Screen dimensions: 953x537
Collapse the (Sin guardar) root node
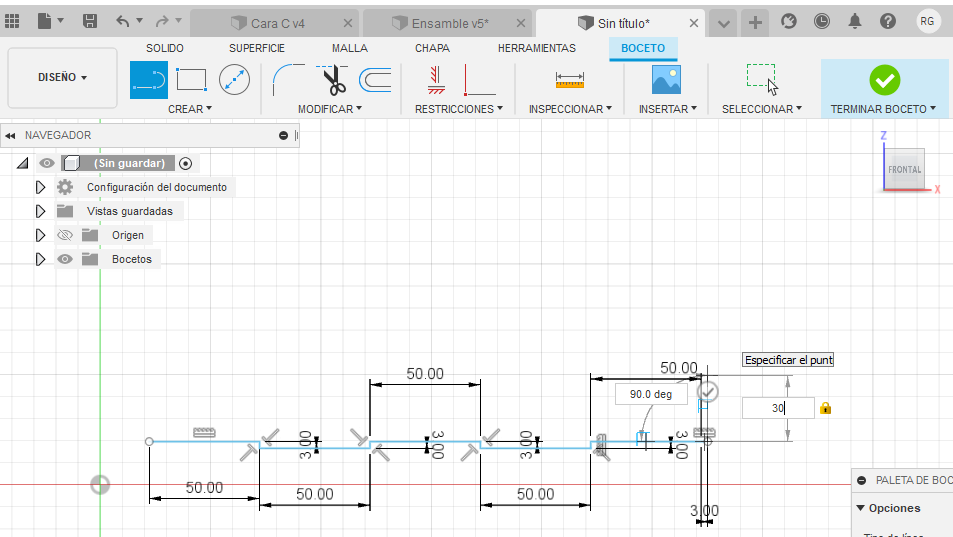pyautogui.click(x=22, y=163)
